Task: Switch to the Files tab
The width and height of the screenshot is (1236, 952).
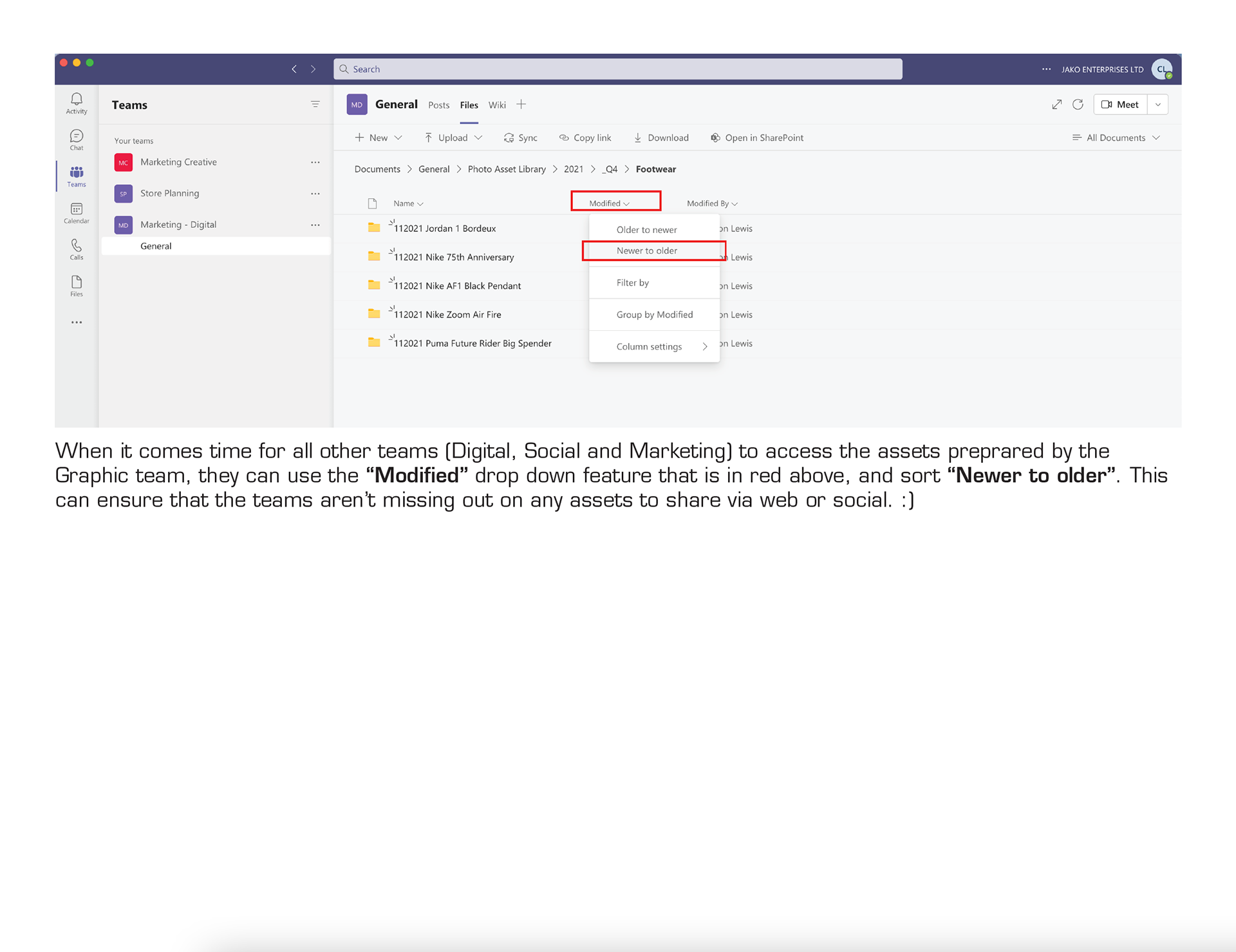Action: (469, 105)
